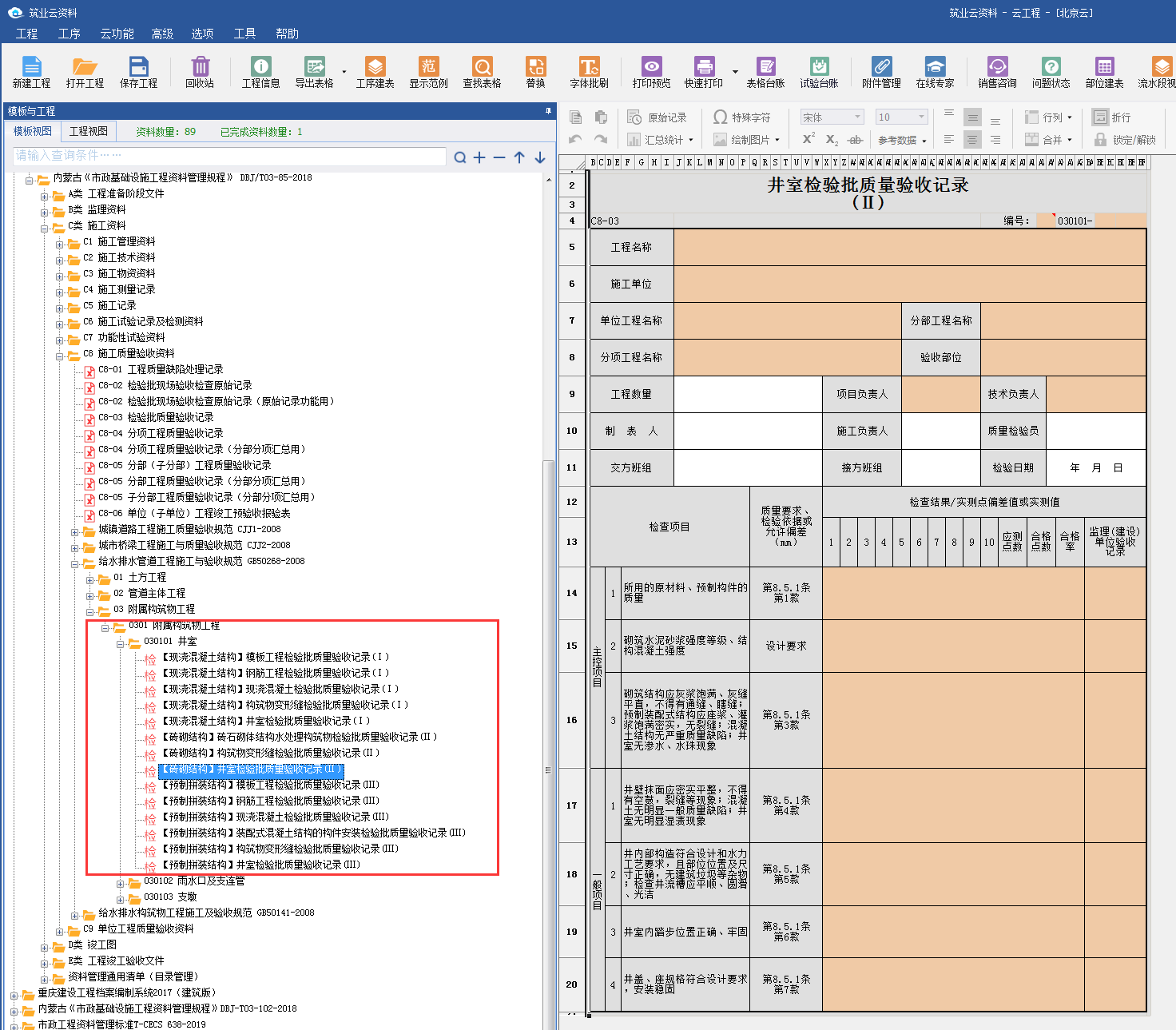
Task: Open 试验台账 test ledger
Action: pos(819,72)
